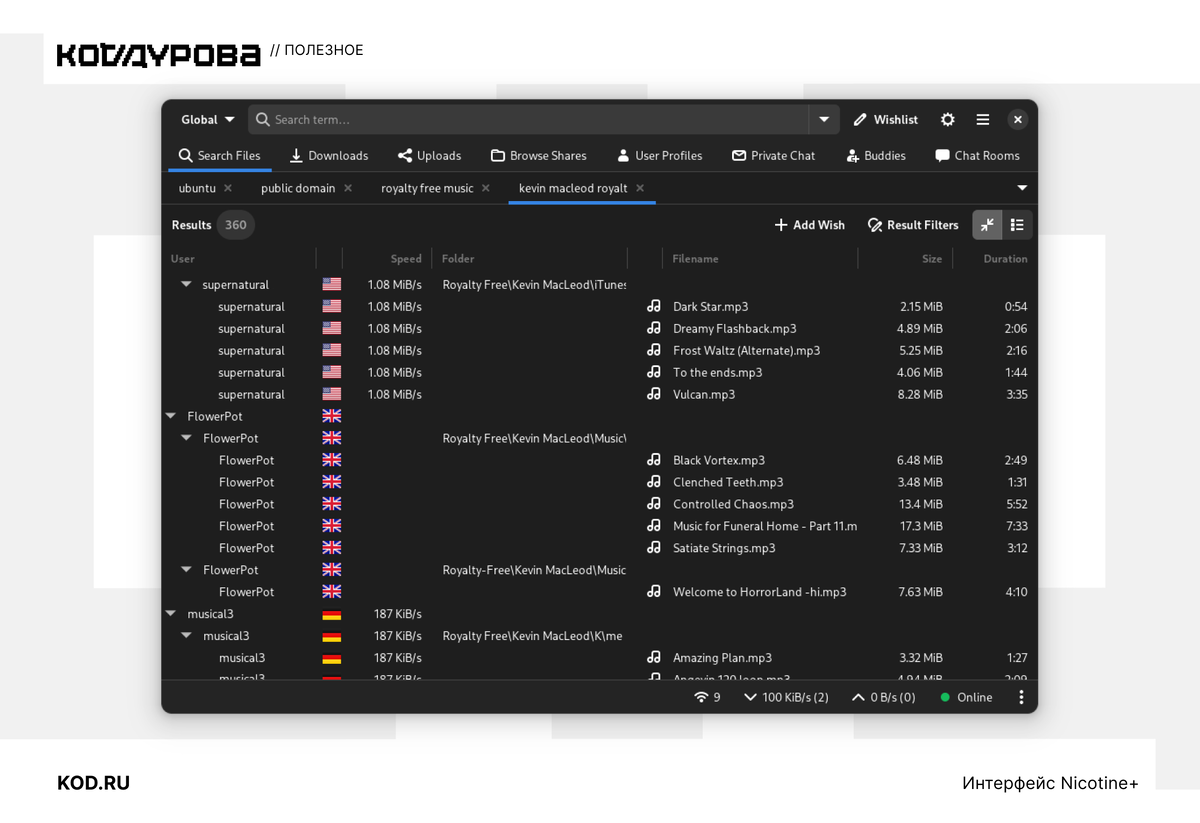Click the Results 360 count badge

click(236, 225)
